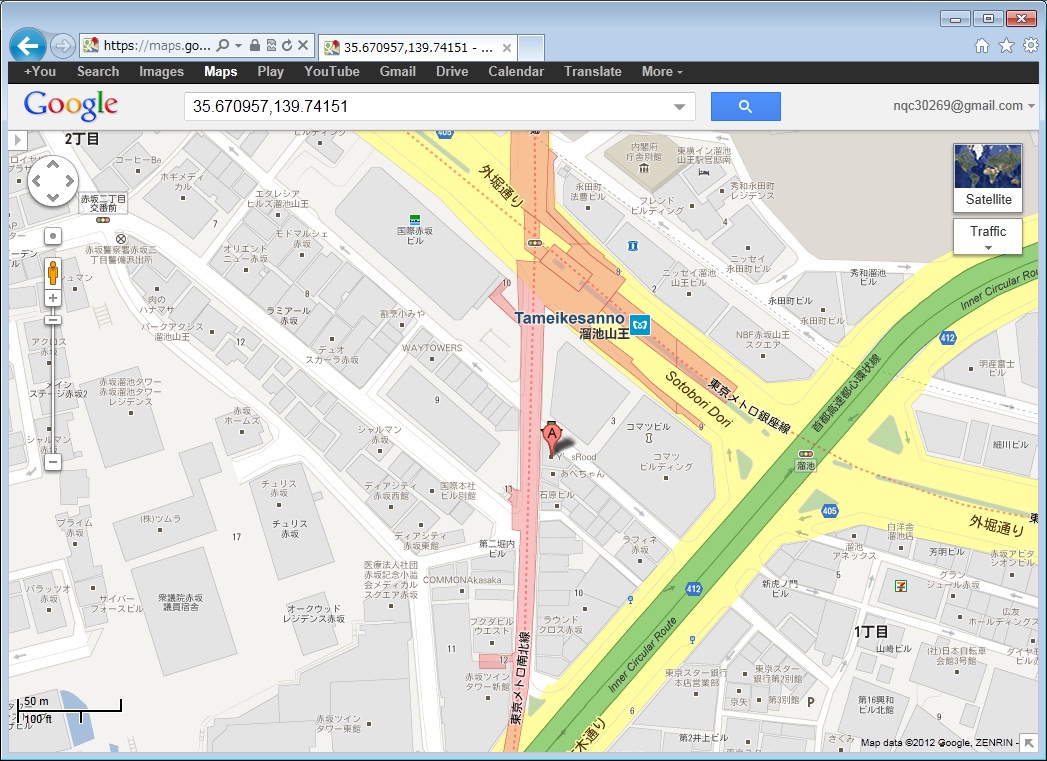Click the 赤坂二丁目交番前 signal icon

(102, 220)
